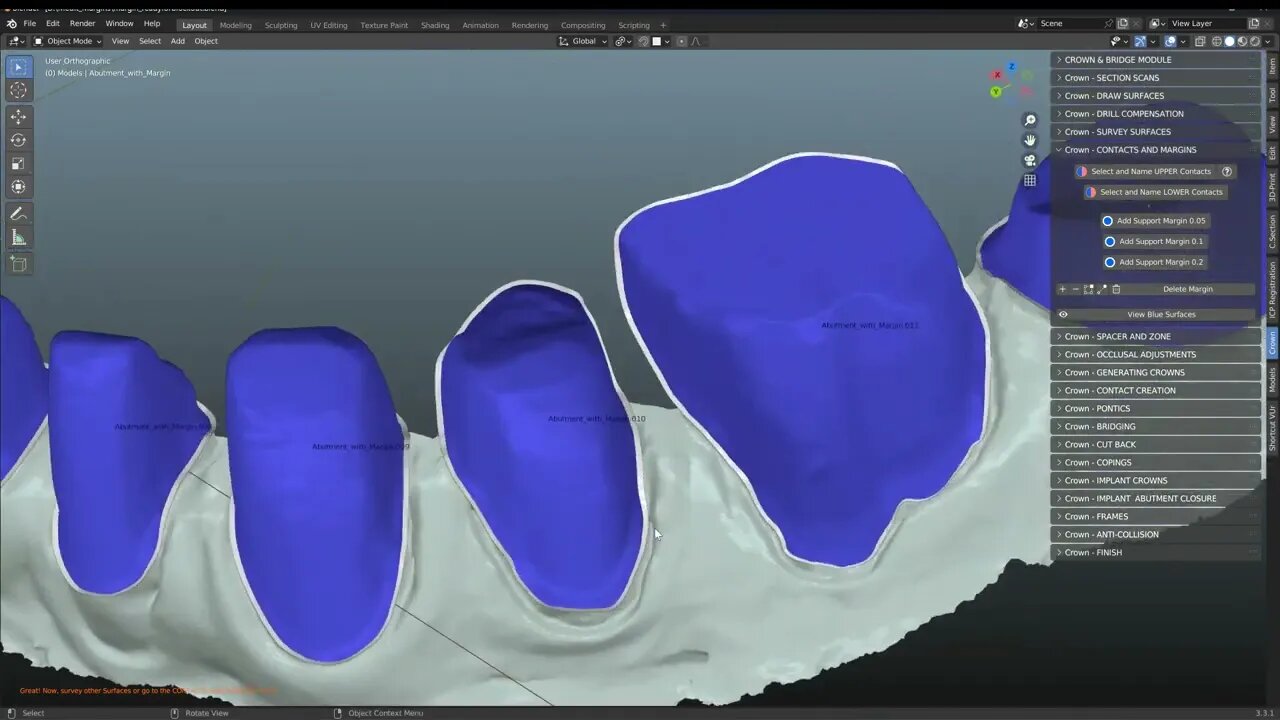Click Abutment_with_Margin.011 label on molar
Viewport: 1280px width, 720px height.
(869, 325)
